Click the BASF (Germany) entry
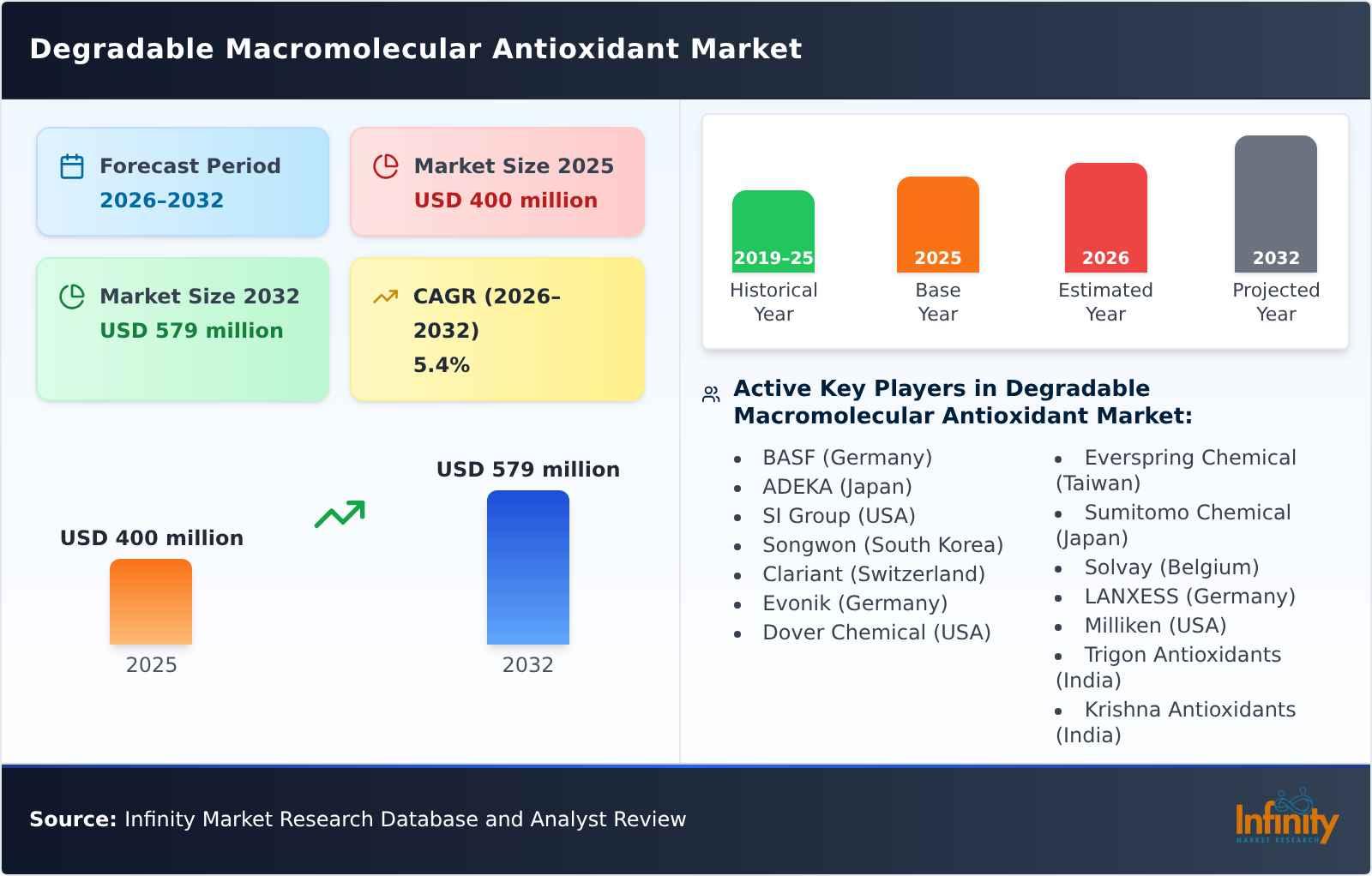The height and width of the screenshot is (876, 1372). pos(847,458)
